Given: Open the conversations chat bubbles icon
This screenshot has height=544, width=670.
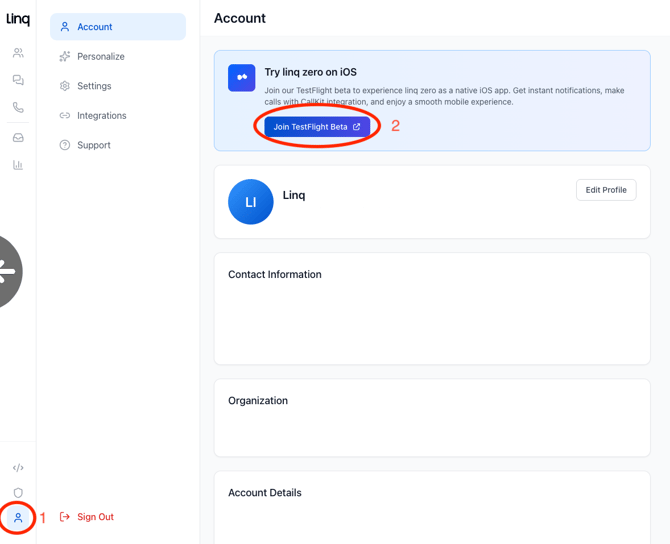Looking at the screenshot, I should point(18,80).
